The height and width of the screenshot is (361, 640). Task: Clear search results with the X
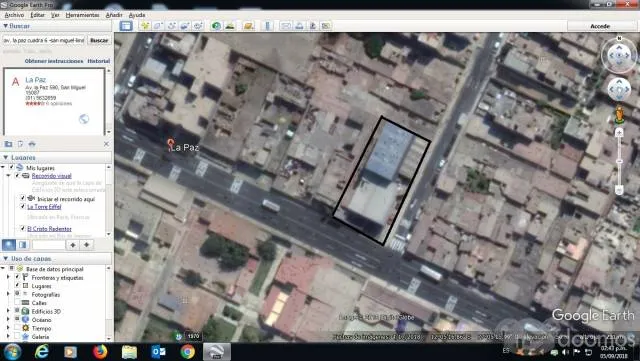point(106,144)
